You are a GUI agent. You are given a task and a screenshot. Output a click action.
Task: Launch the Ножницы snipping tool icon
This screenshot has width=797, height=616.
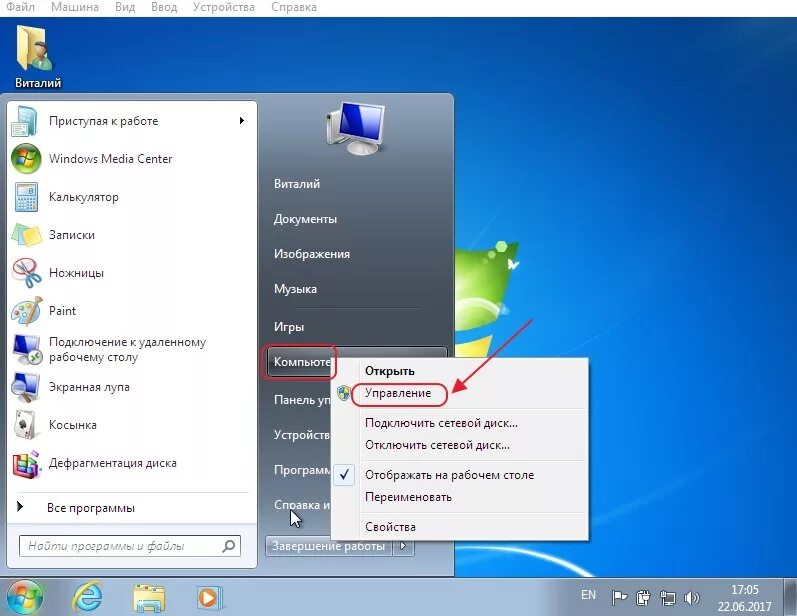click(25, 273)
